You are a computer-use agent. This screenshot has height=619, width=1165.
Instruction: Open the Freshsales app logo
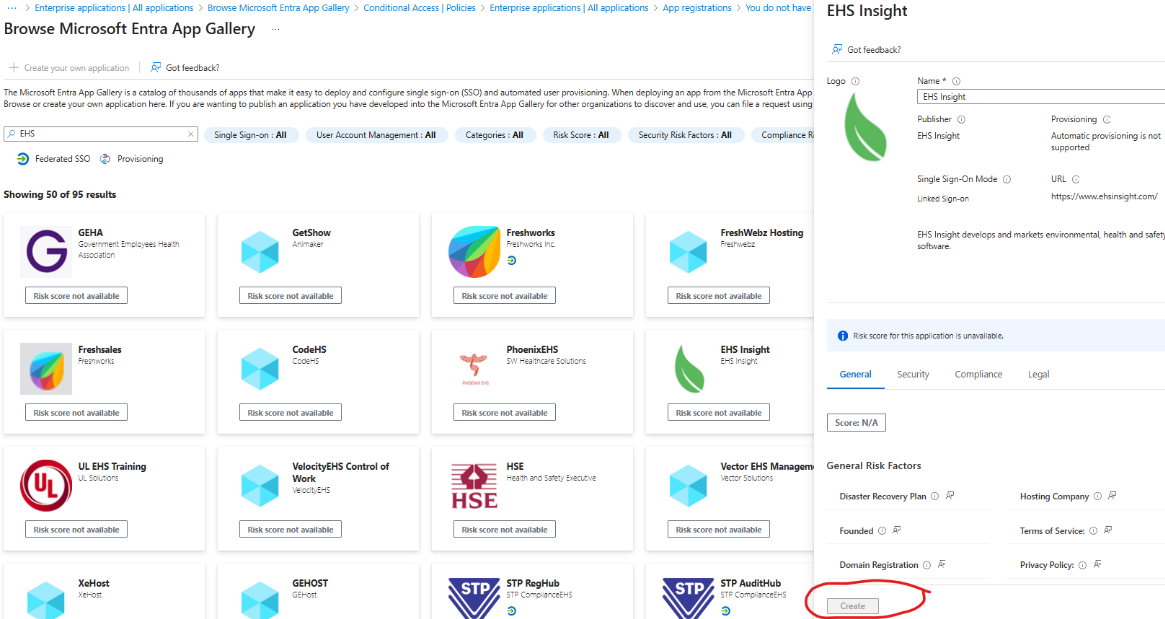pos(46,369)
